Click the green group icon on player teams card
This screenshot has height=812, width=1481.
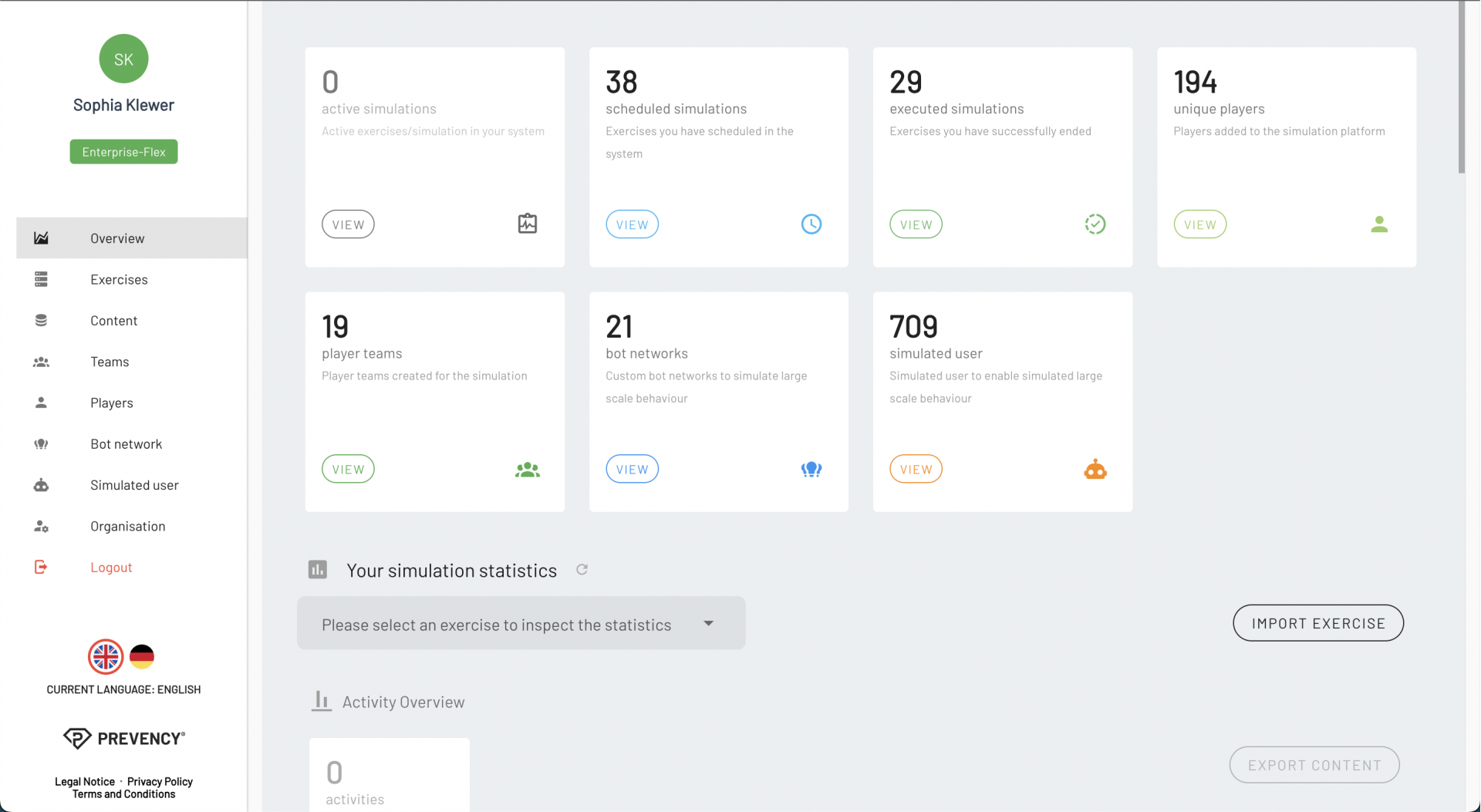pyautogui.click(x=528, y=468)
